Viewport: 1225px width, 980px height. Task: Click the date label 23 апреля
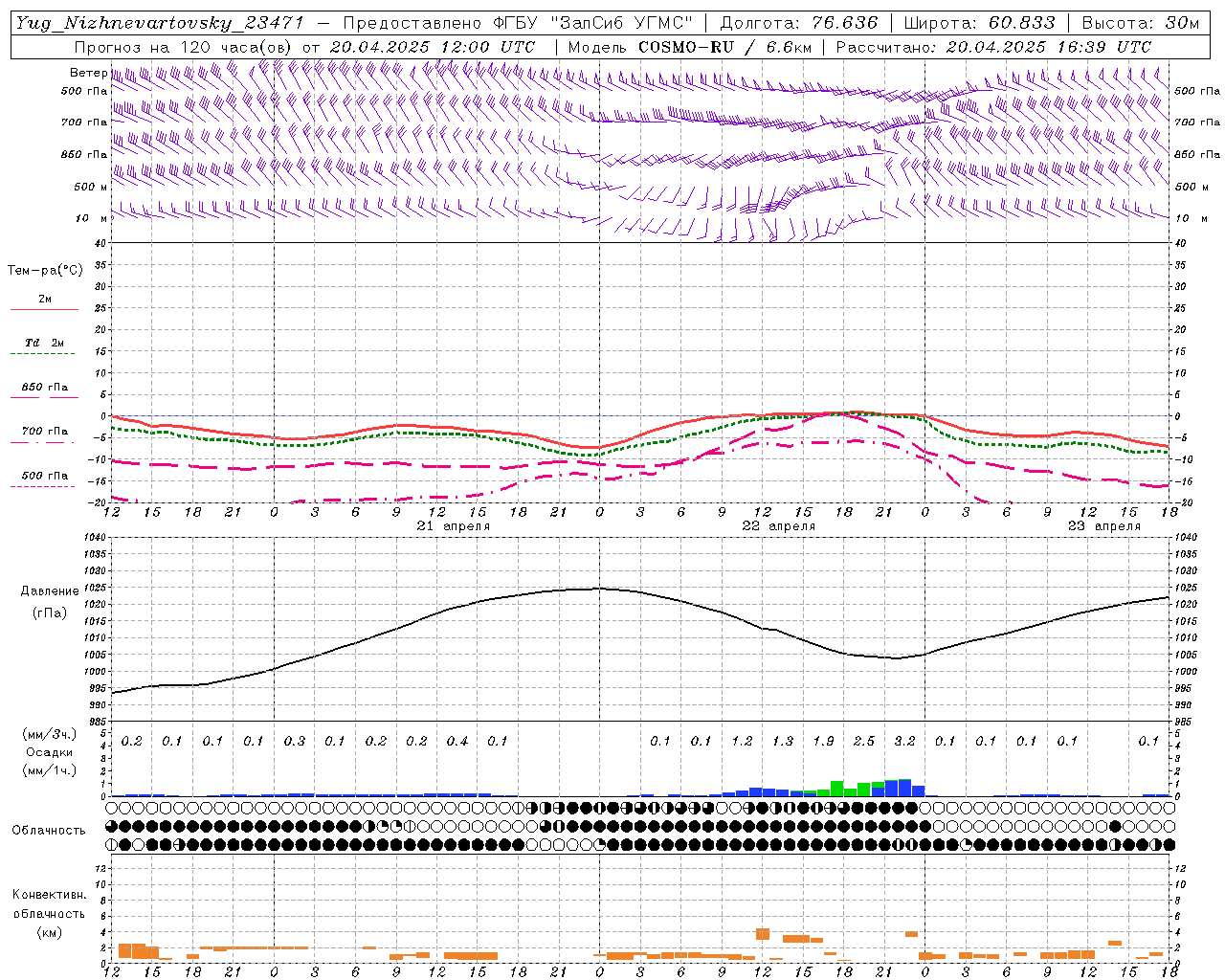1103,526
